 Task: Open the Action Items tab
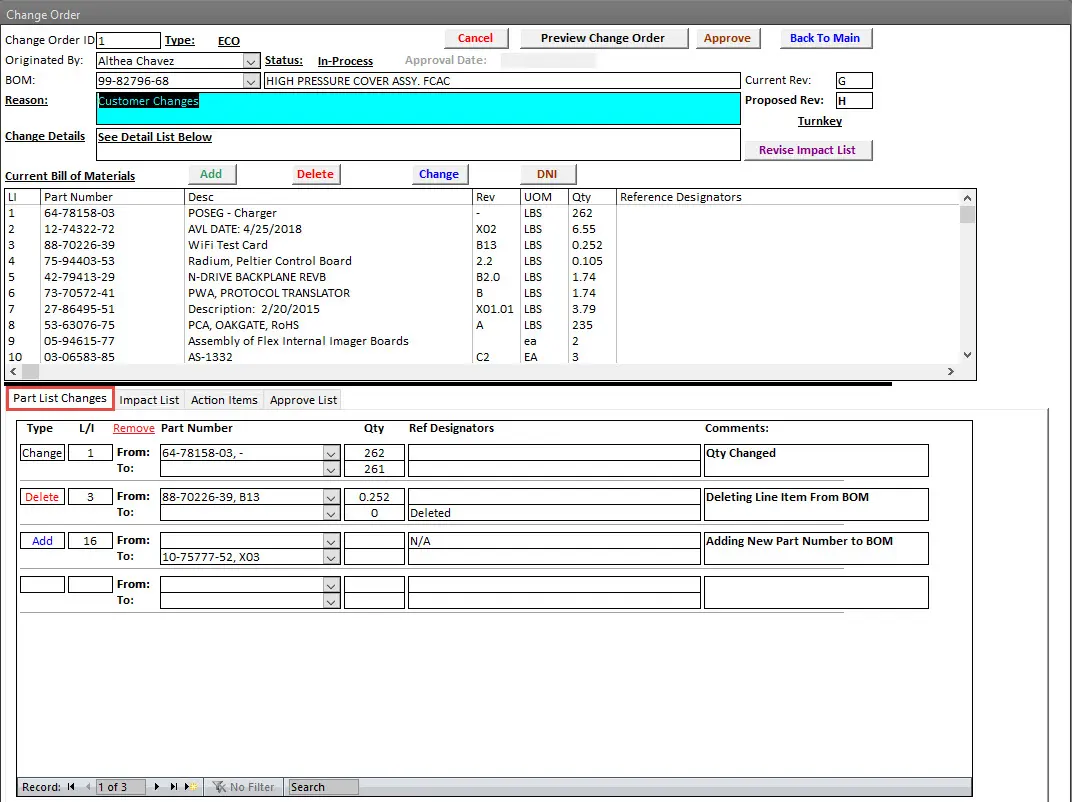pos(224,400)
